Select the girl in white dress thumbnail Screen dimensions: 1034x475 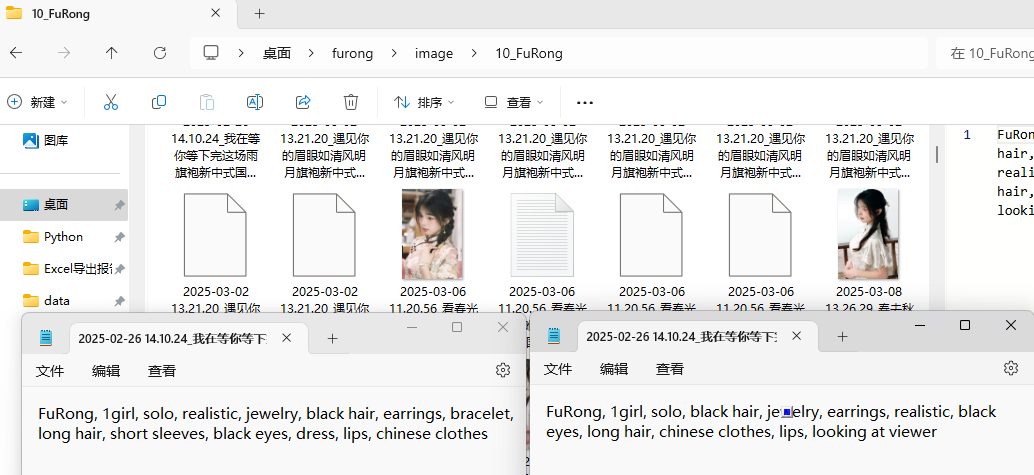[868, 234]
